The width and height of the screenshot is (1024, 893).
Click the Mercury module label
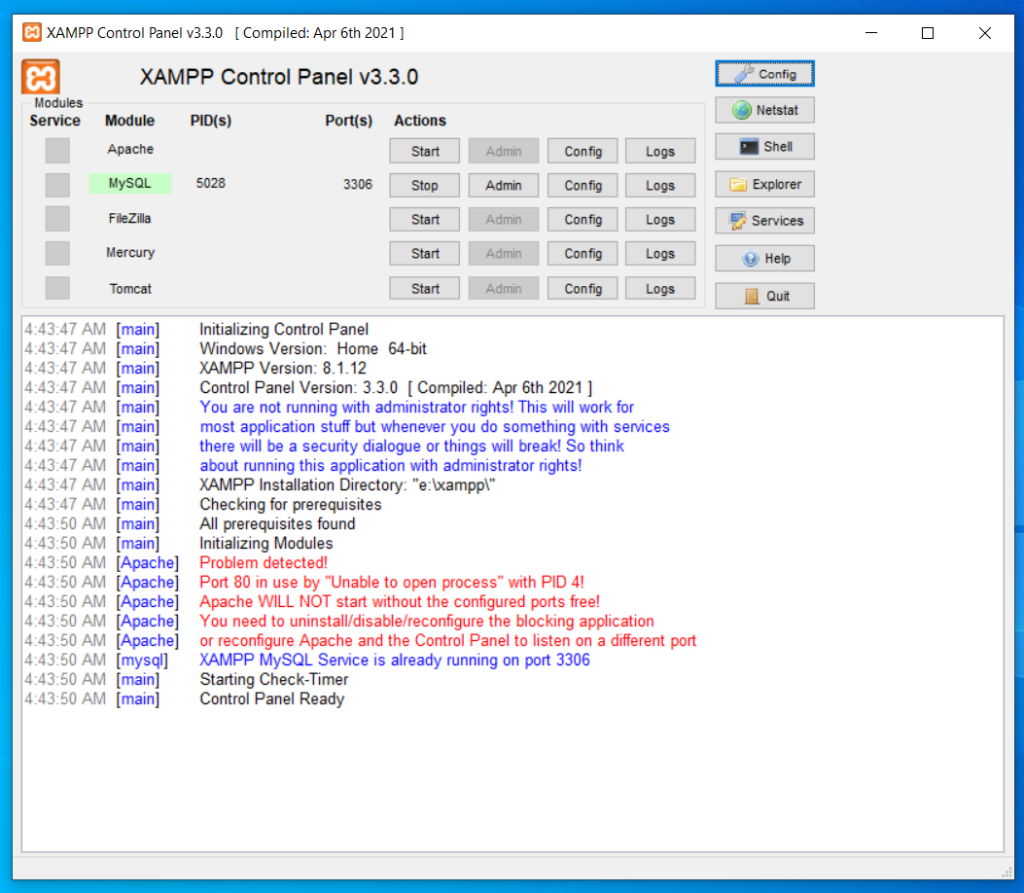tap(130, 252)
